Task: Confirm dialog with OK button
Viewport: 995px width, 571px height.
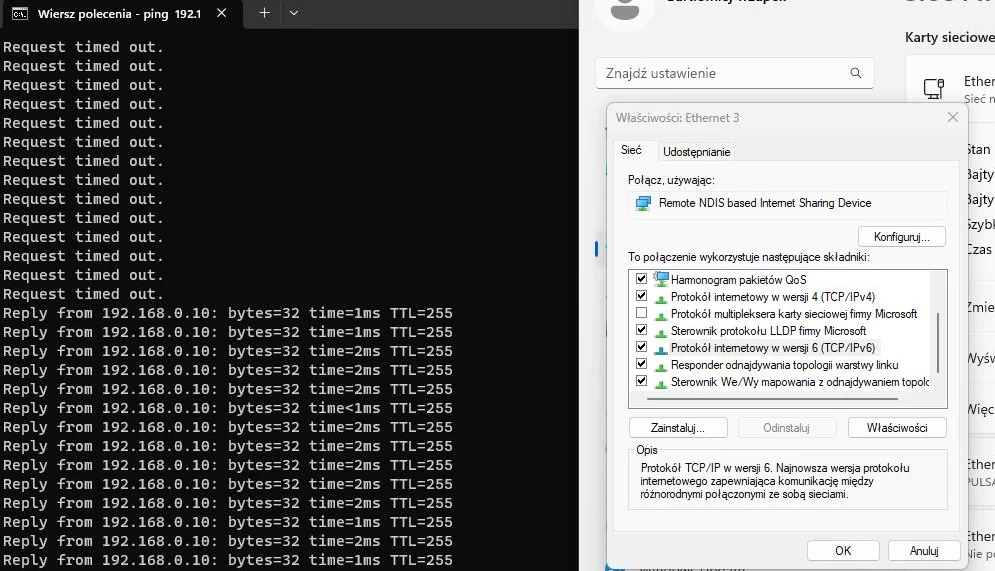Action: (843, 551)
